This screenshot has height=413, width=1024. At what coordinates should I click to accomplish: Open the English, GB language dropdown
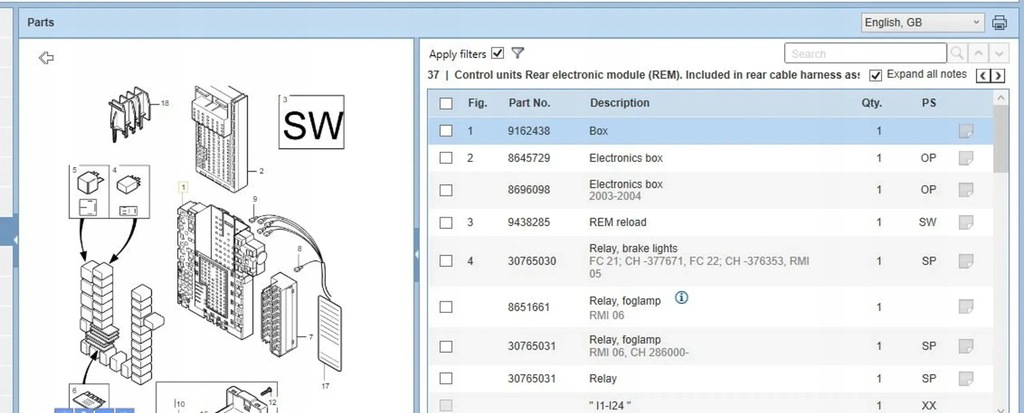922,22
